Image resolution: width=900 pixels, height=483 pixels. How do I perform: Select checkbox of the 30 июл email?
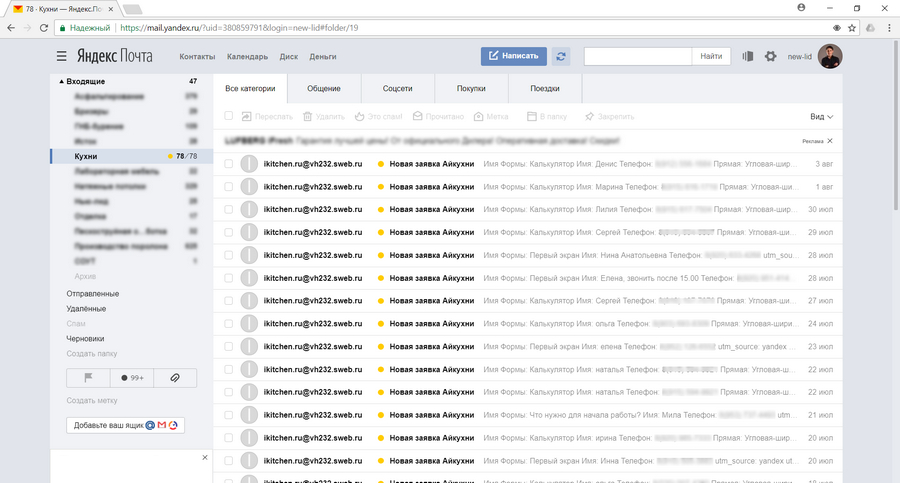click(229, 209)
